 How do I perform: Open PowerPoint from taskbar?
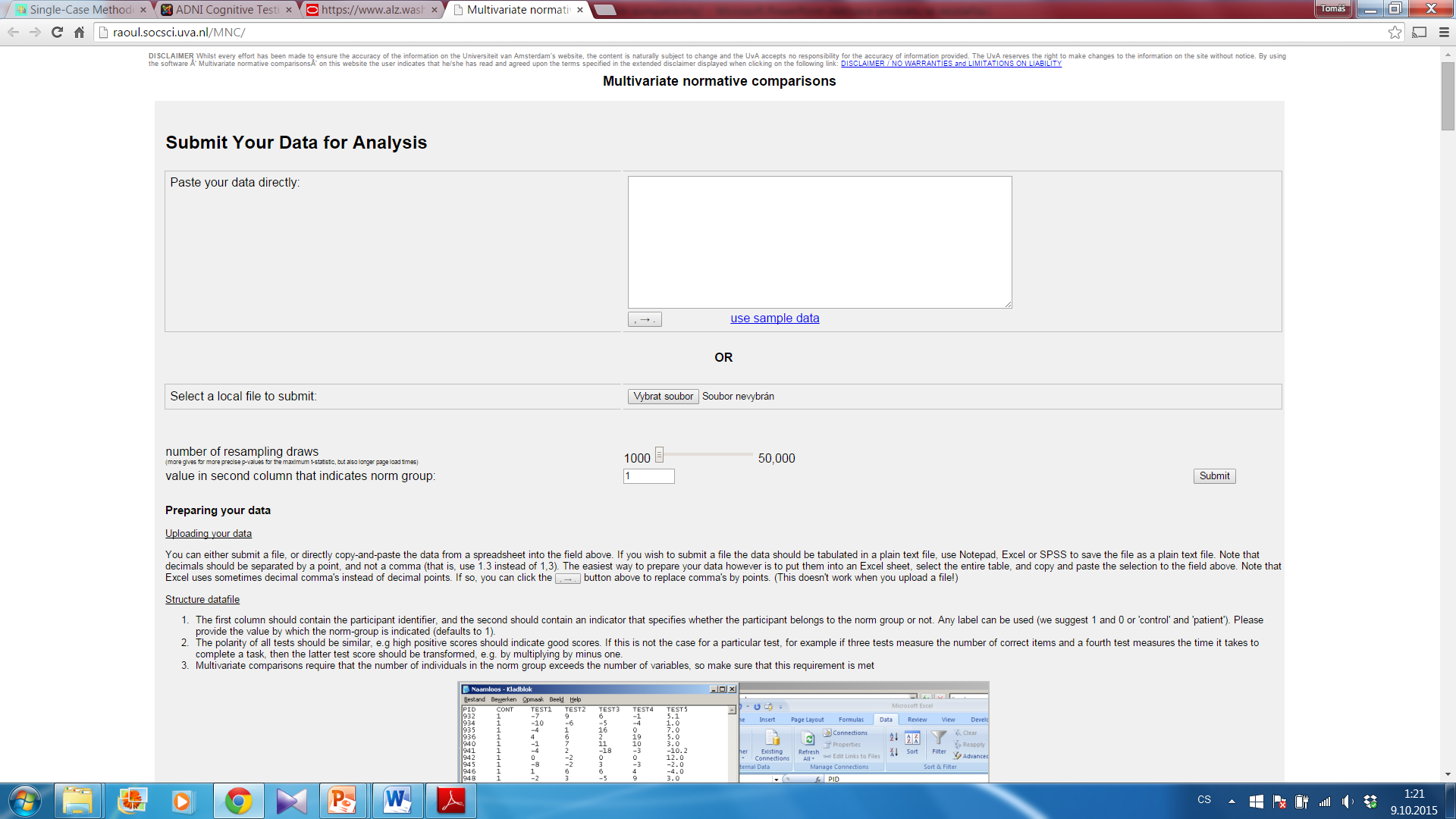coord(343,801)
